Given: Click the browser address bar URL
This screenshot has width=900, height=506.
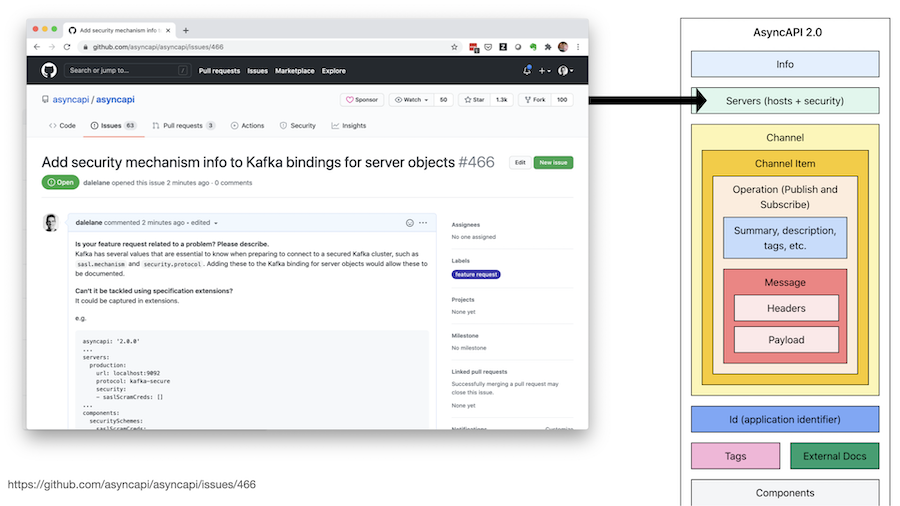Looking at the screenshot, I should 158,47.
